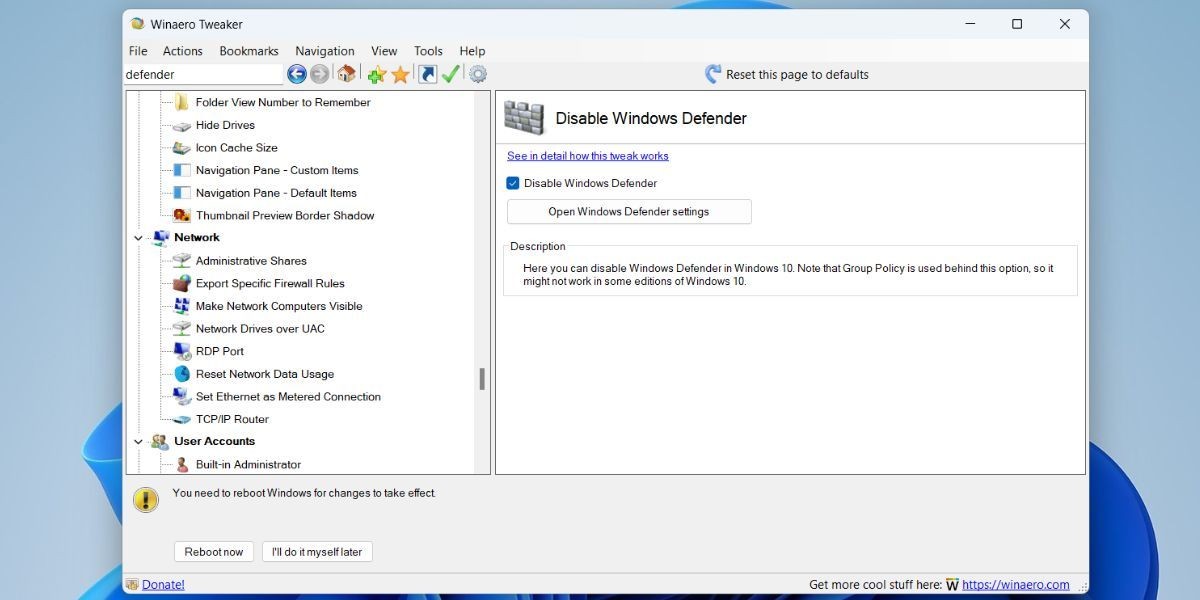Click Open Windows Defender settings button
The image size is (1200, 600).
629,212
